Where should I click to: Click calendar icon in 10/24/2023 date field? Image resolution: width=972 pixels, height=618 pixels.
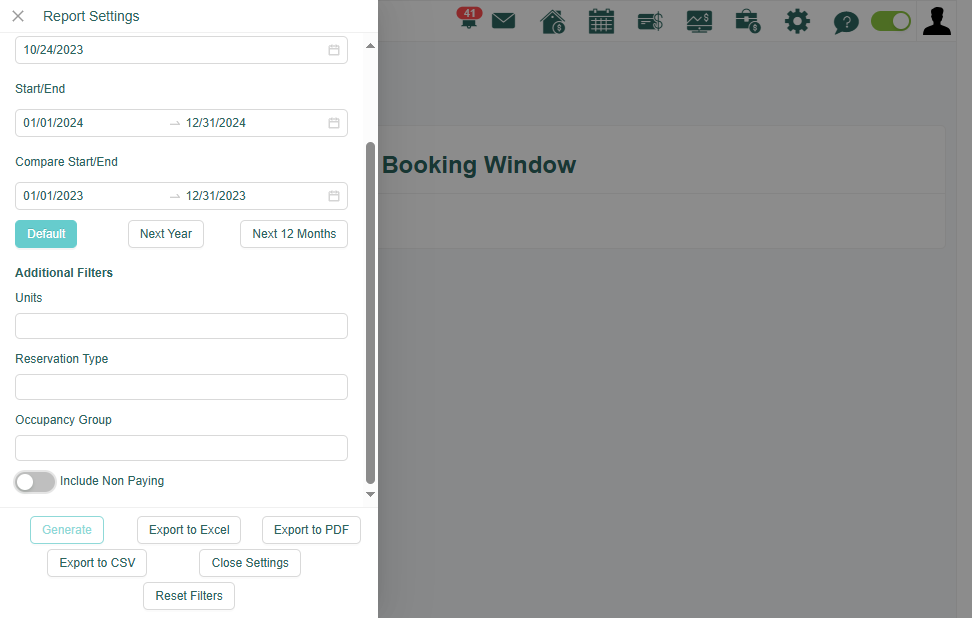[x=334, y=50]
